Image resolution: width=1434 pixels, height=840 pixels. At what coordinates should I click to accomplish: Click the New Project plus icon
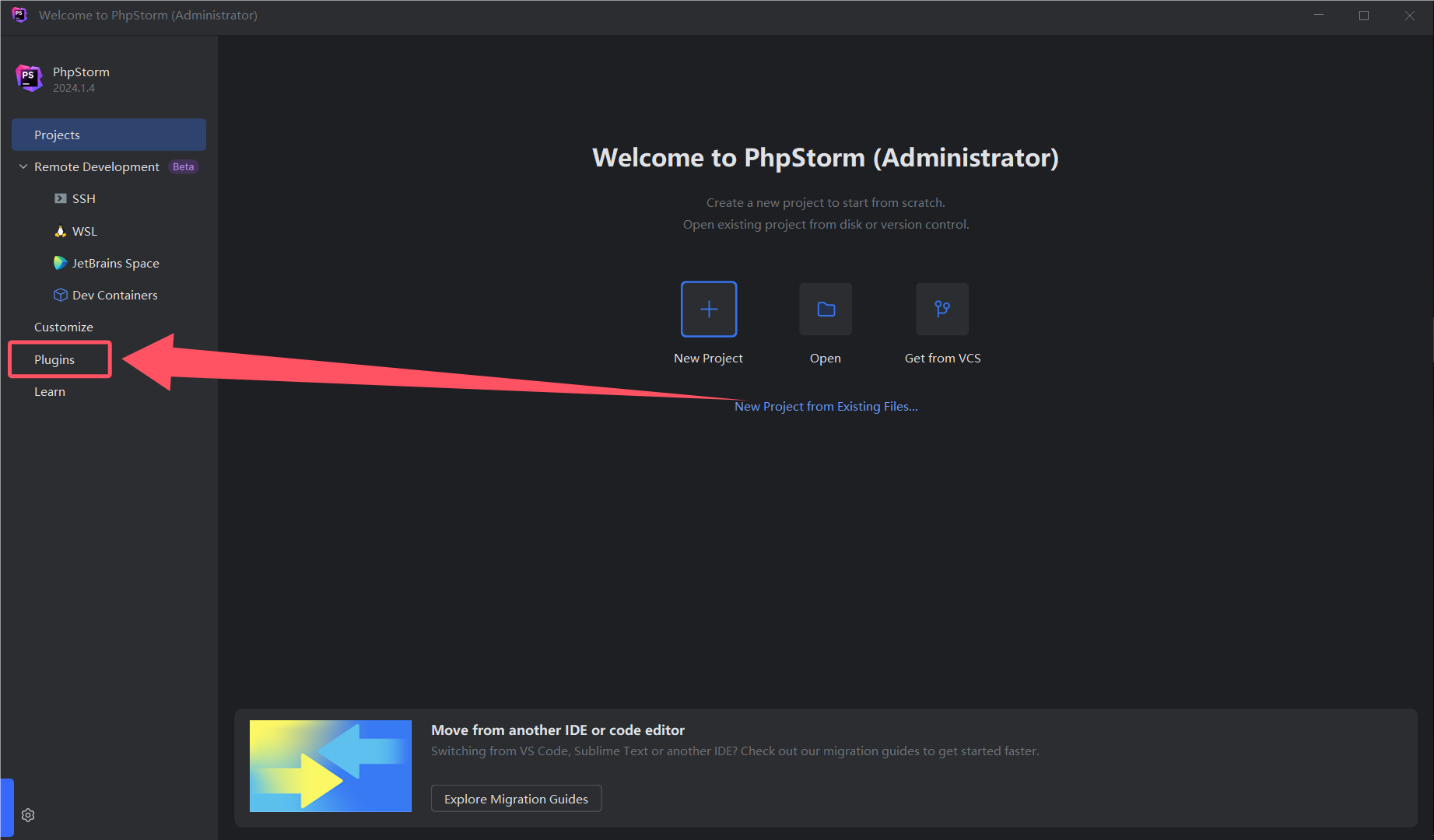pyautogui.click(x=708, y=309)
